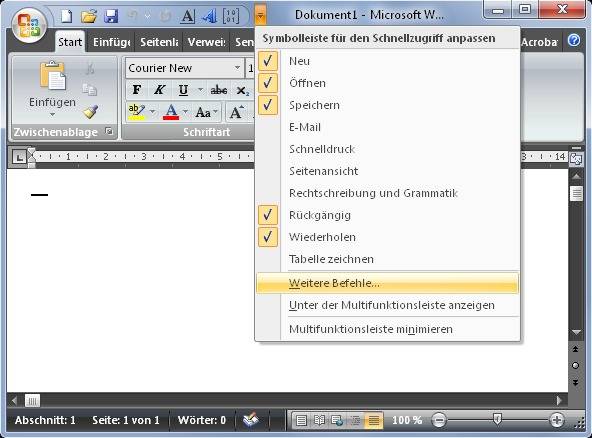The height and width of the screenshot is (438, 592).
Task: Apply underline with the U button
Action: 183,90
